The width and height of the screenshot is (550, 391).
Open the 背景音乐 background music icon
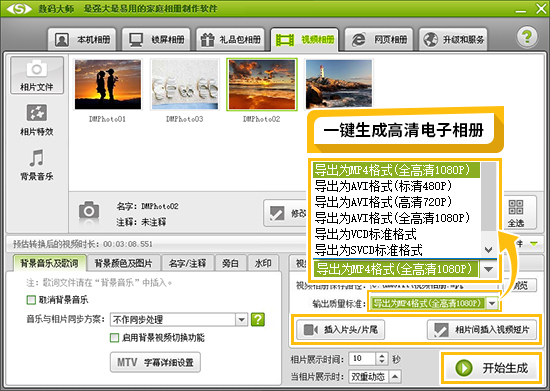coord(37,165)
